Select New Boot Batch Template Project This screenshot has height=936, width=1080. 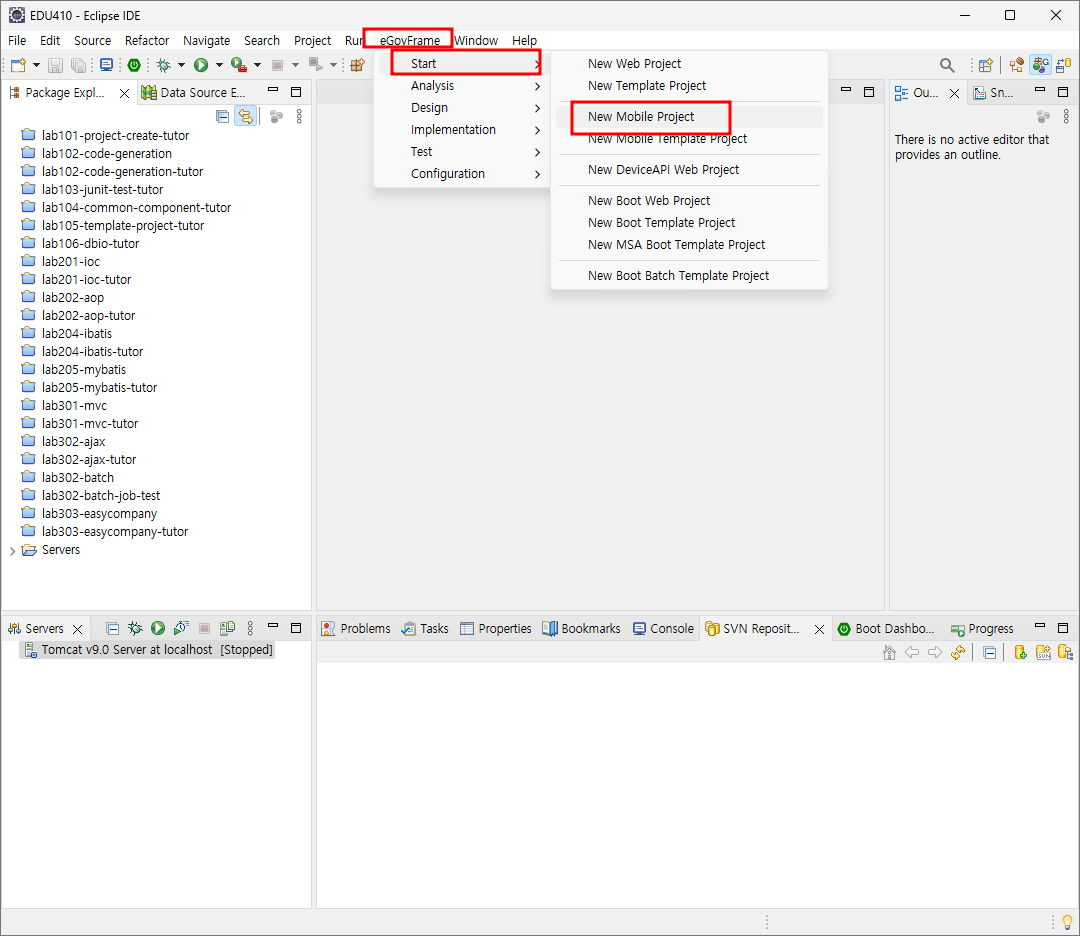point(689,275)
